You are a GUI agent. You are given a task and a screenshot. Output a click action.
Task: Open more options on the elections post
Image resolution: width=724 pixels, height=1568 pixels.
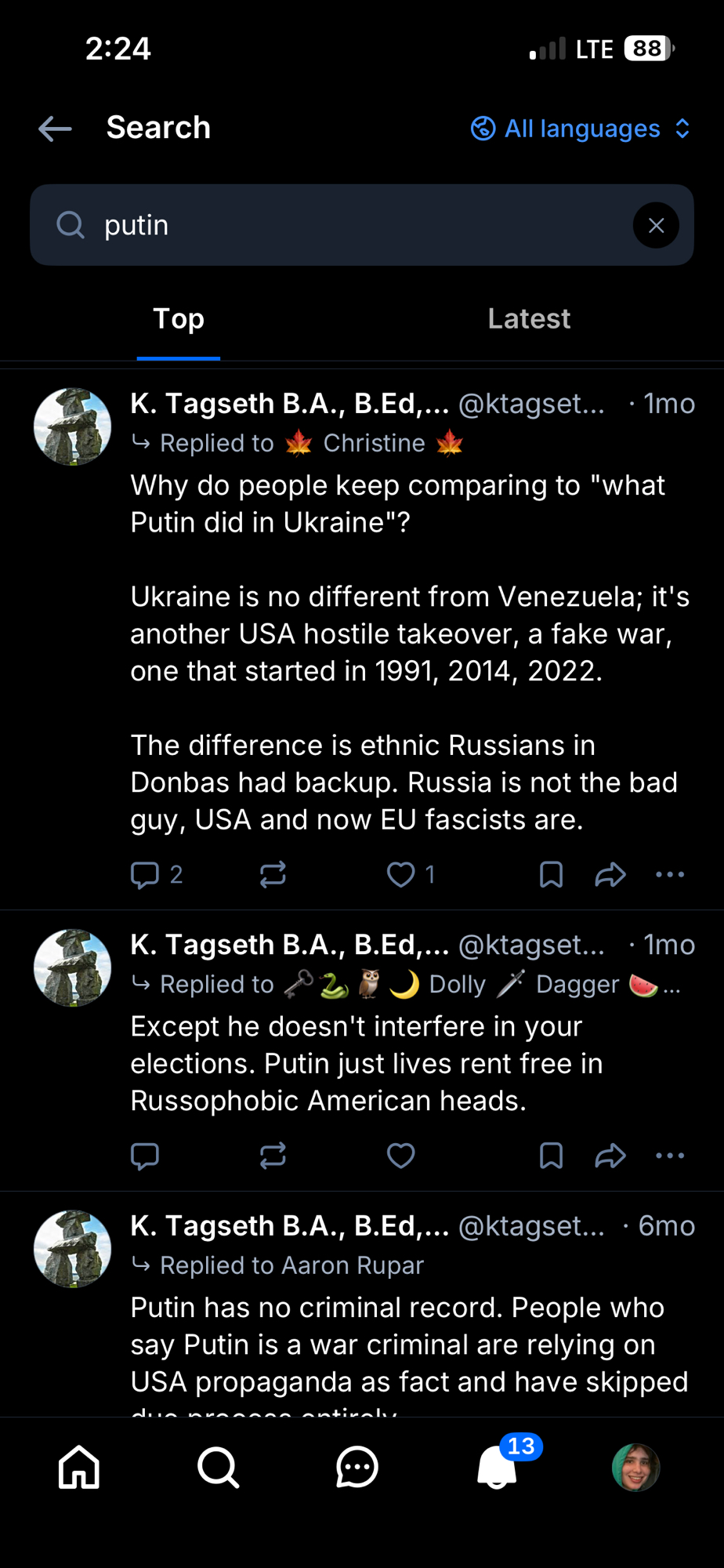(670, 1156)
